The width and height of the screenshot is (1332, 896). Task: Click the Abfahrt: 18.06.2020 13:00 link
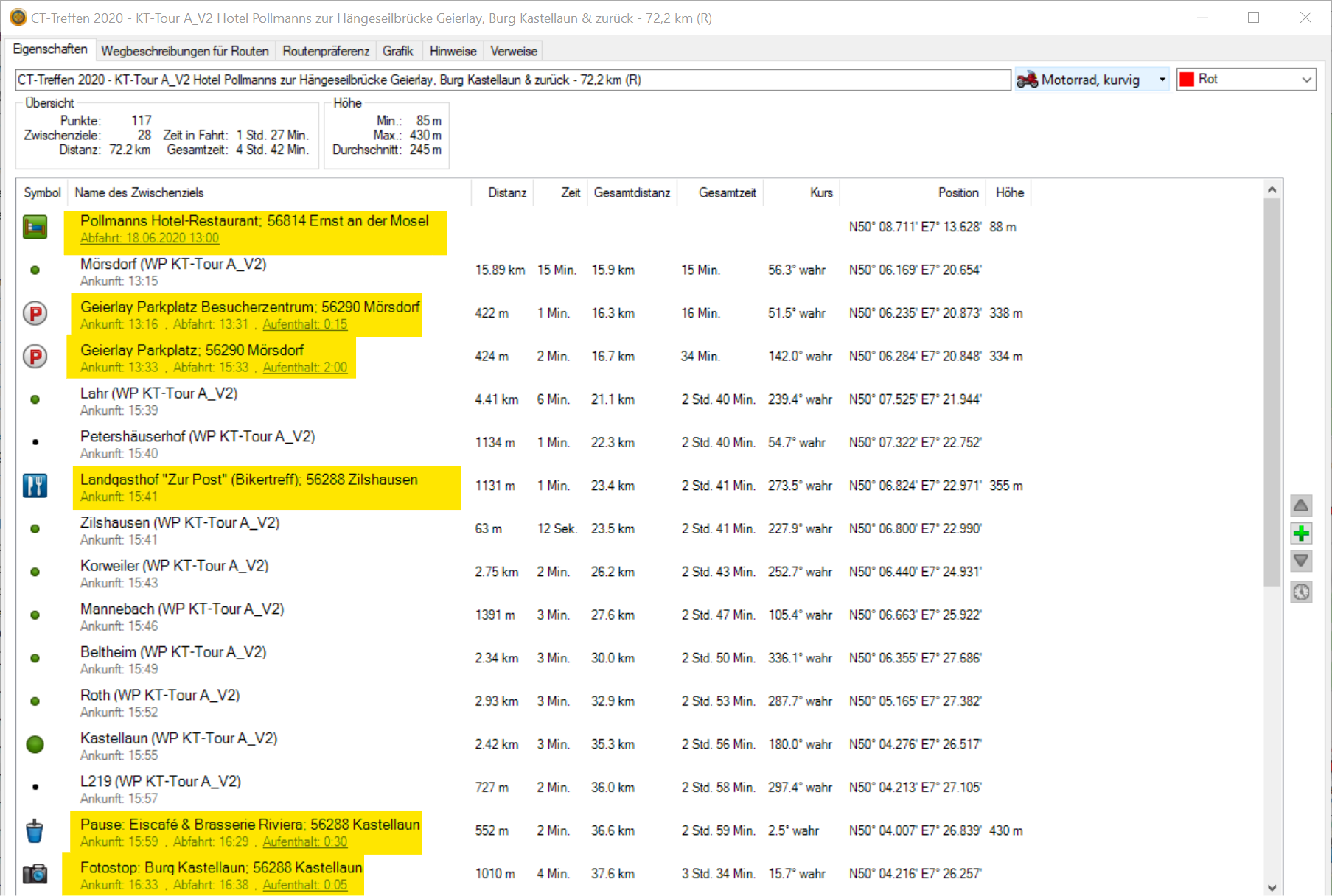(x=150, y=238)
